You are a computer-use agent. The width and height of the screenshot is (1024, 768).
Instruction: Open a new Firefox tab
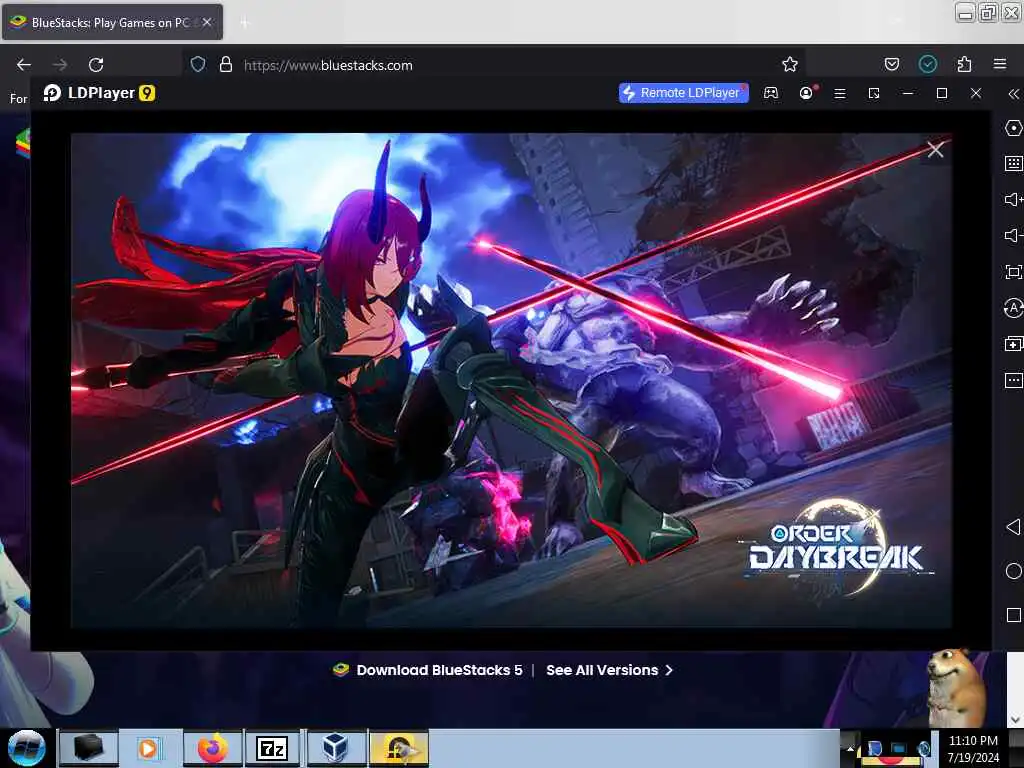(245, 23)
